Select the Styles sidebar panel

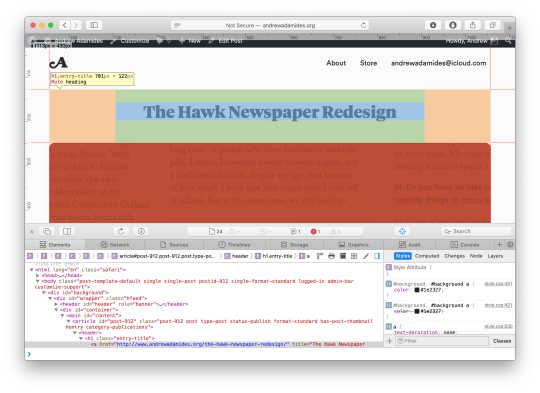[403, 256]
